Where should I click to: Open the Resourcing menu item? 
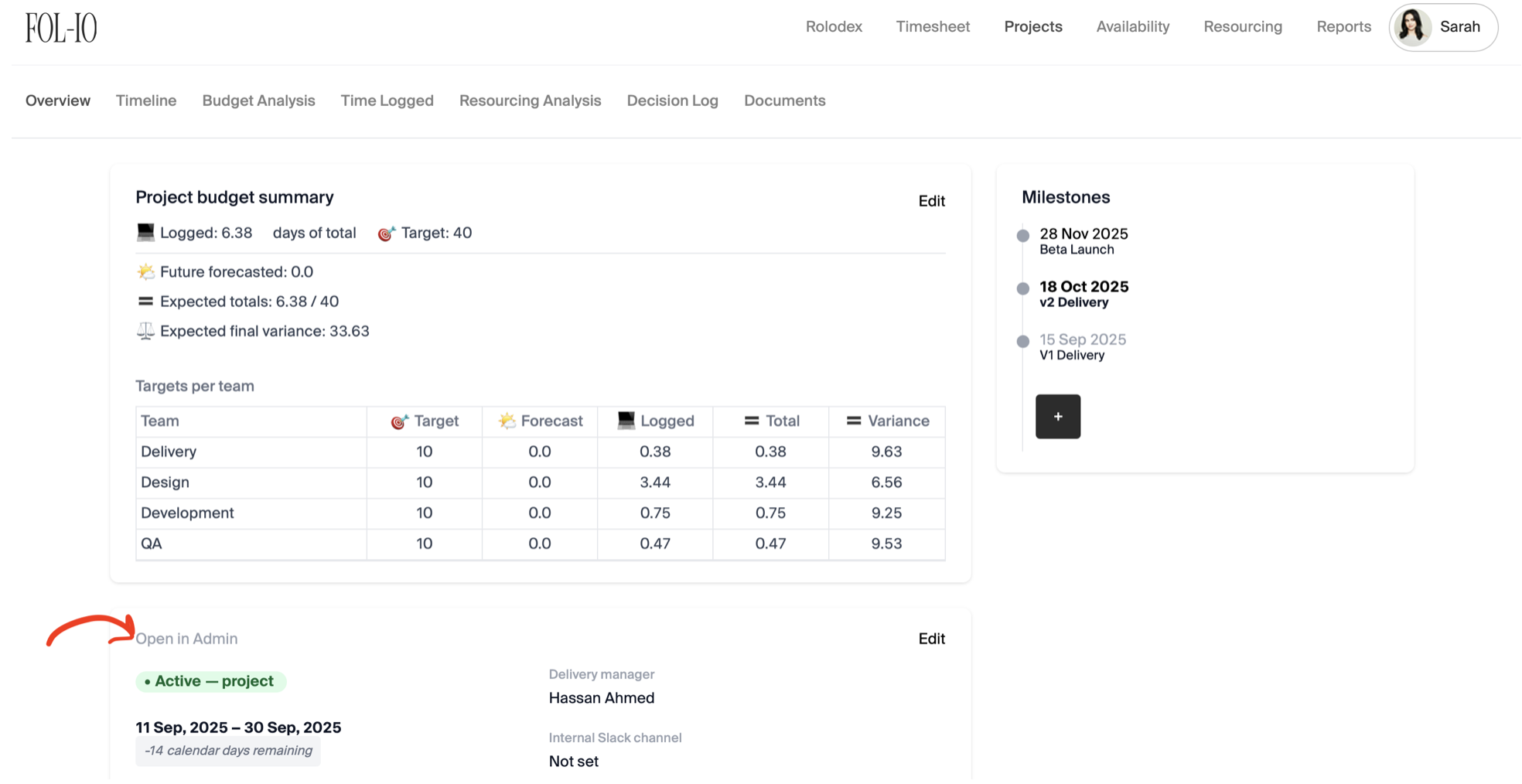coord(1242,27)
